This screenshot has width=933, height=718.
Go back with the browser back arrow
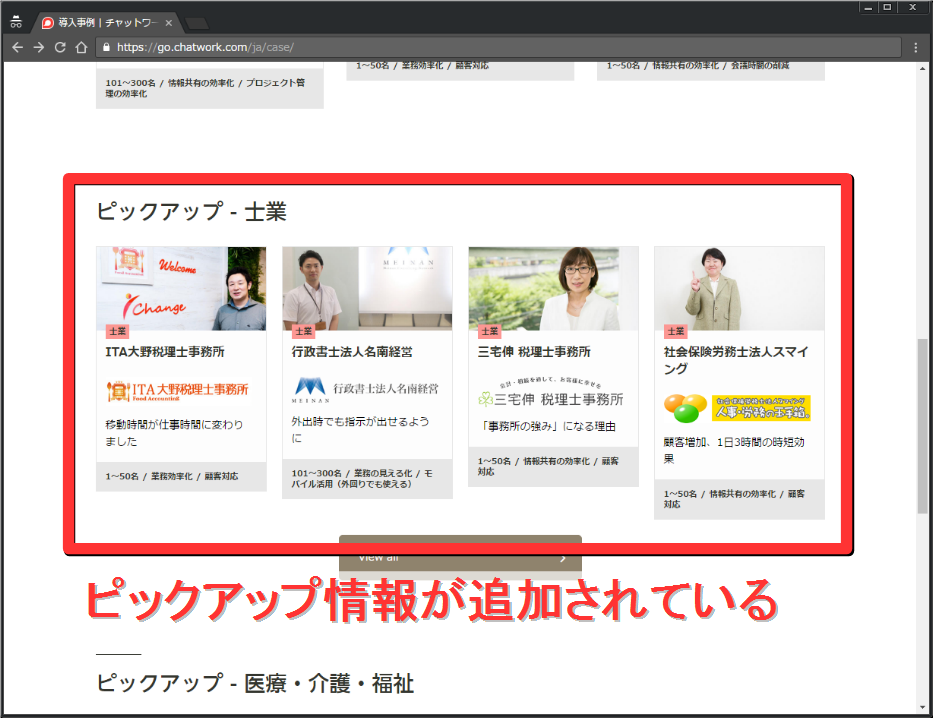pos(17,48)
